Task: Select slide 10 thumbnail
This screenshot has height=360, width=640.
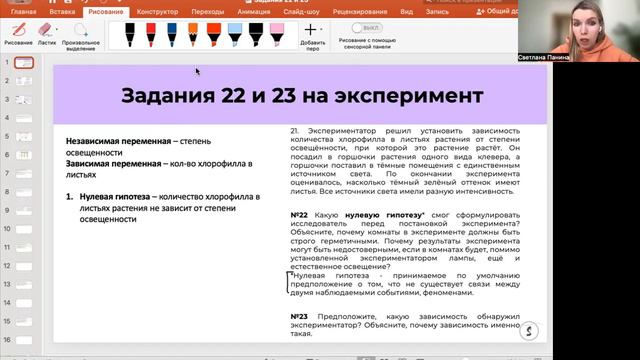Action: (x=24, y=229)
